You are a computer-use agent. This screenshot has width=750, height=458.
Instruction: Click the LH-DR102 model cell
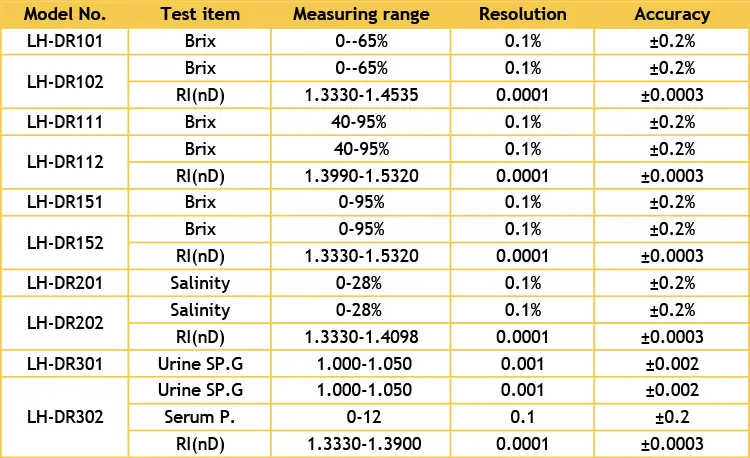pos(64,82)
